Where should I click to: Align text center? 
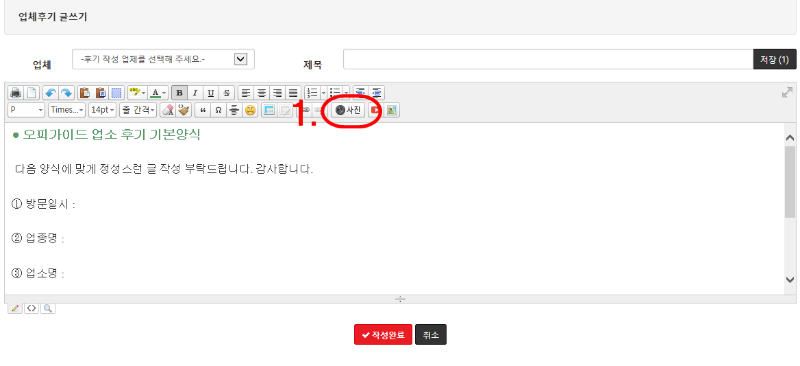[262, 93]
